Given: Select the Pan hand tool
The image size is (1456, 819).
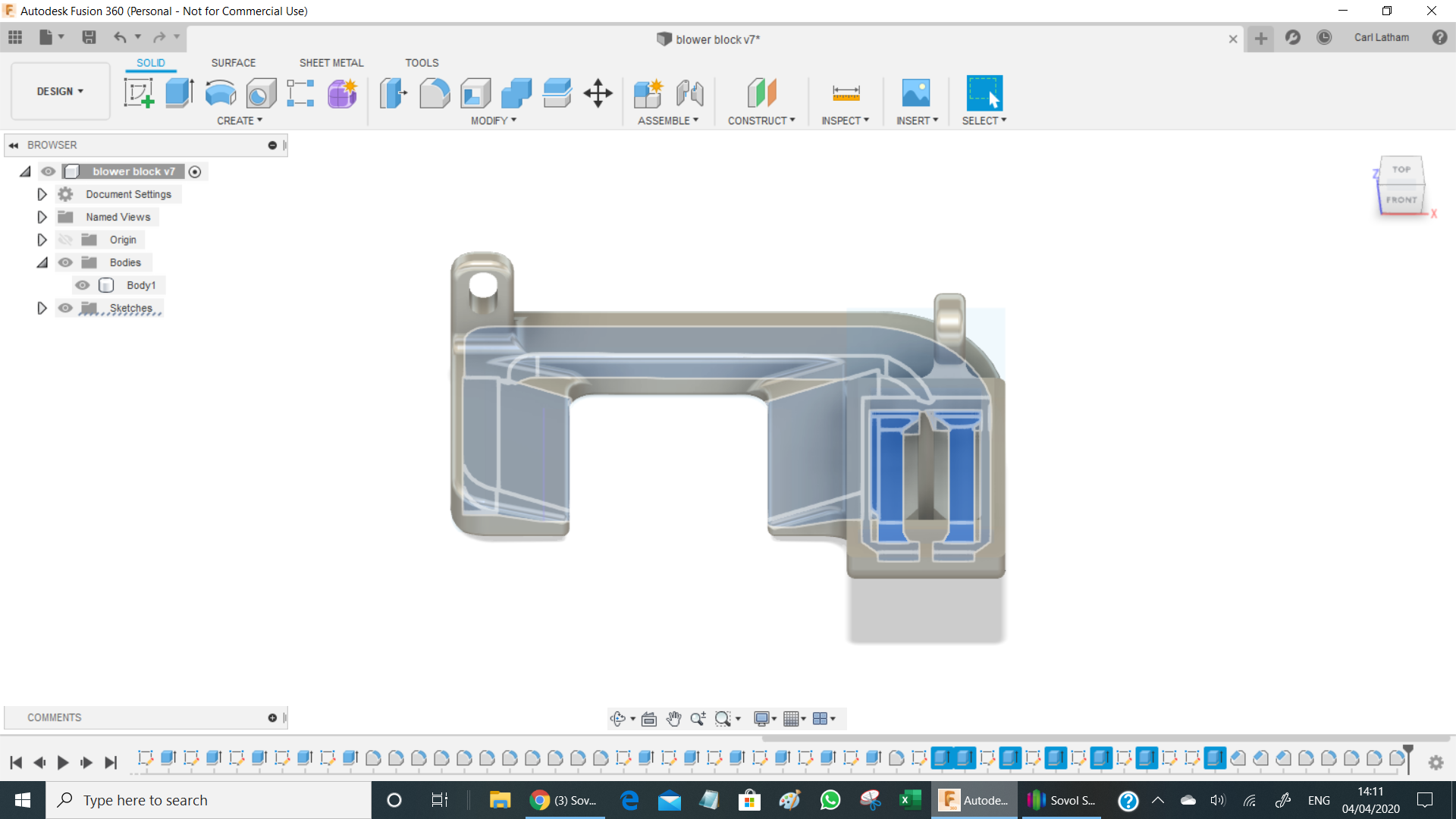Looking at the screenshot, I should 673,718.
